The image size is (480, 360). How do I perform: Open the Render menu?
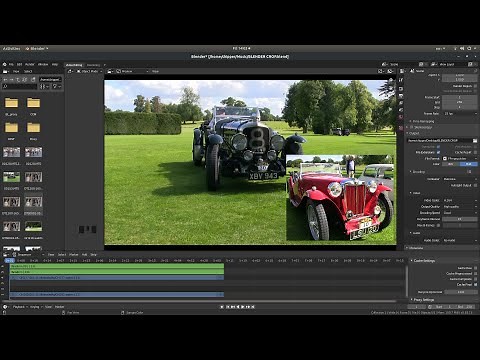(x=30, y=64)
